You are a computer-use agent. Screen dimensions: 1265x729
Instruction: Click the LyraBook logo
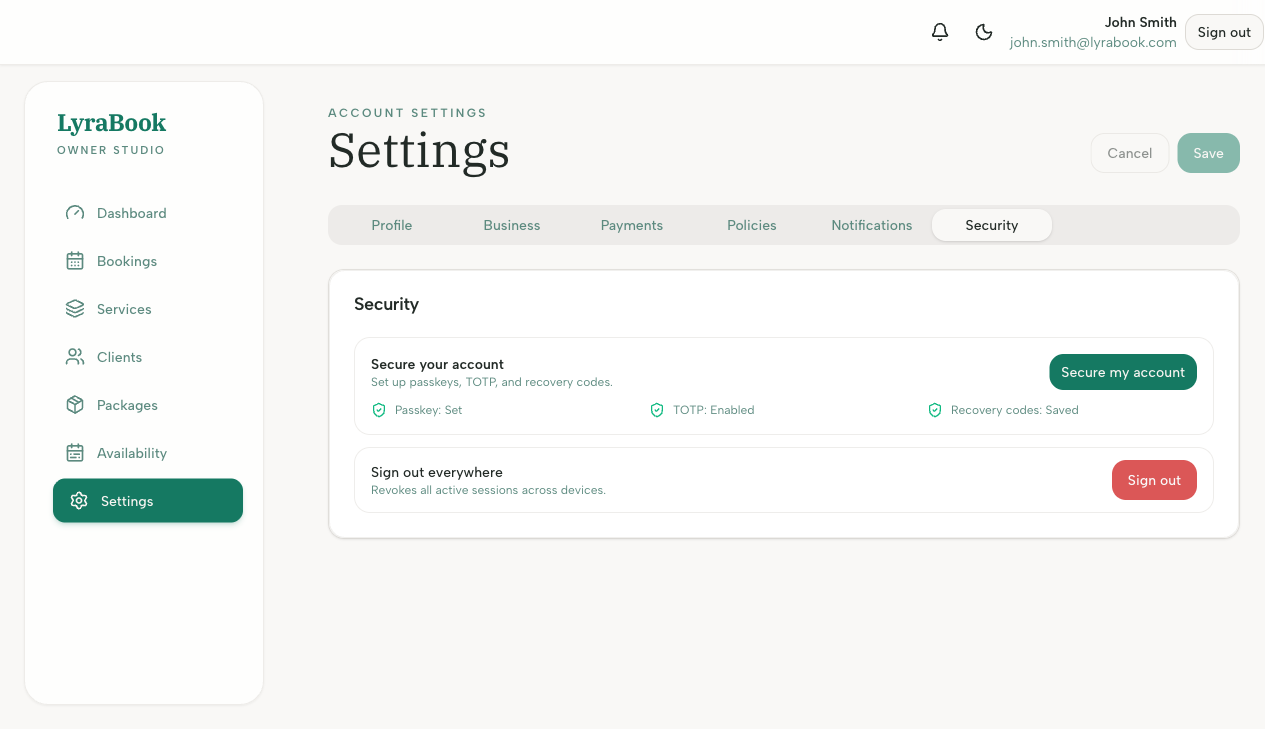tap(111, 122)
